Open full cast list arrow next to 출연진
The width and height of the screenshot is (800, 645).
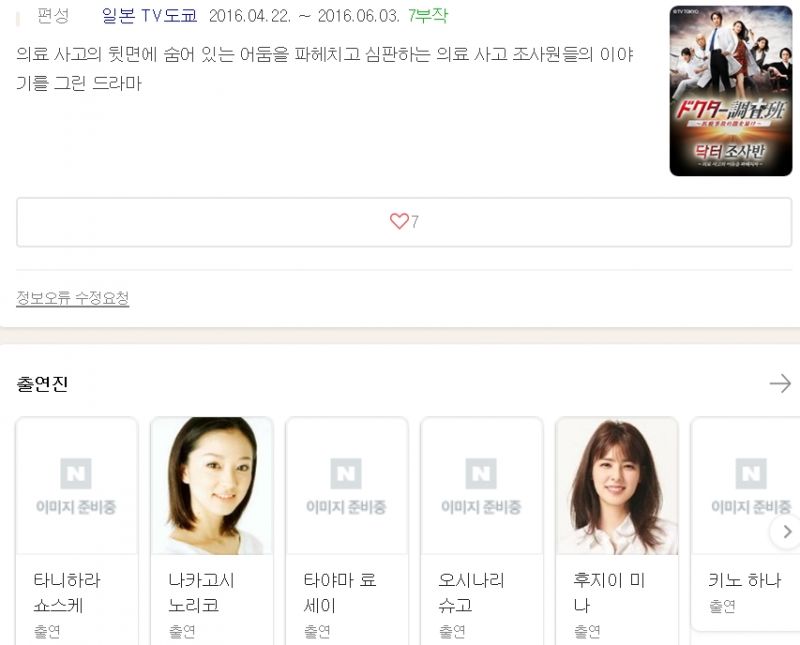(780, 383)
